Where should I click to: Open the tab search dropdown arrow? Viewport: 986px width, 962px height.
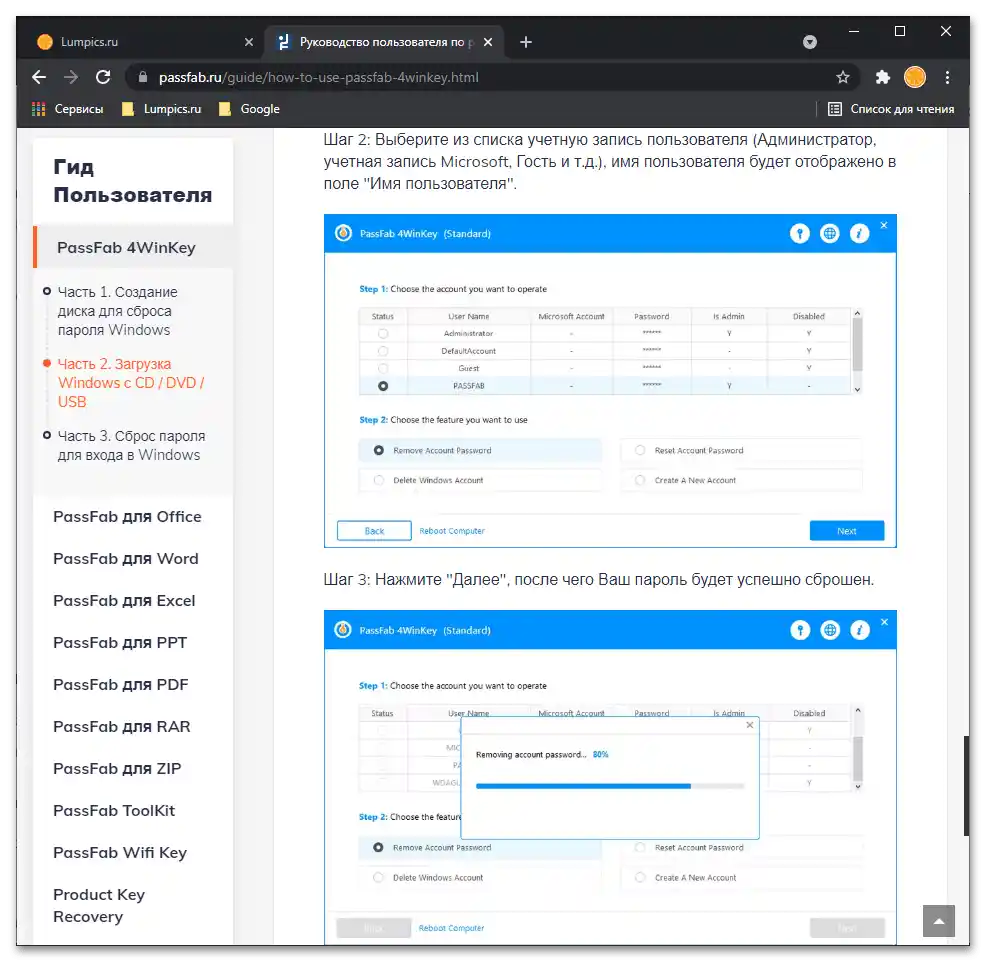pyautogui.click(x=810, y=42)
